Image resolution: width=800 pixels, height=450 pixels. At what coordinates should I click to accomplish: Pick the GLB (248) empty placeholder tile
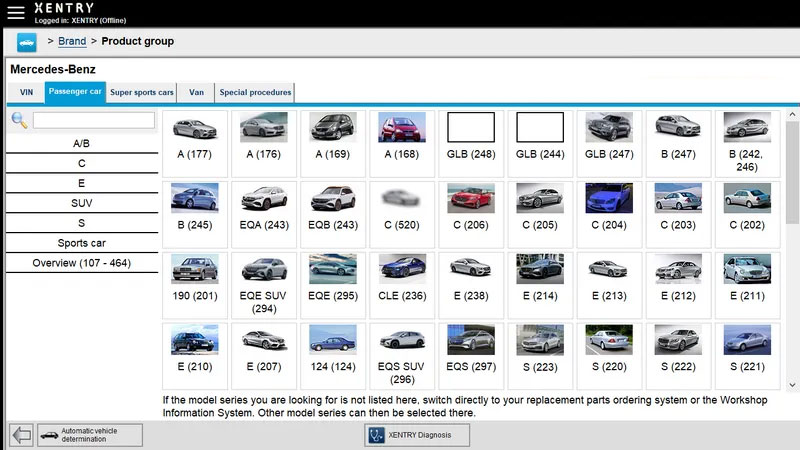(x=470, y=128)
